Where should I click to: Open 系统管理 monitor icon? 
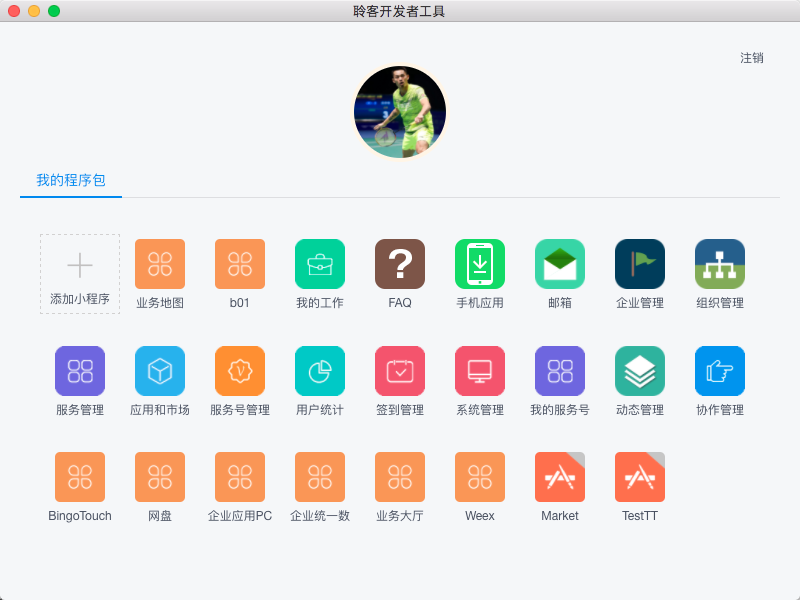click(x=479, y=370)
